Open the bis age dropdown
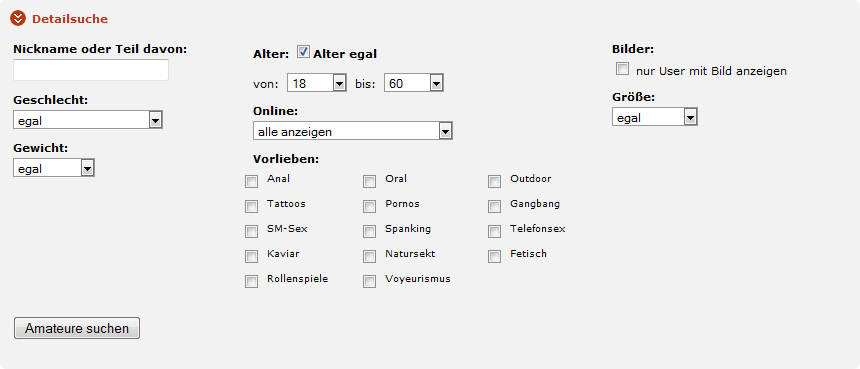 414,83
